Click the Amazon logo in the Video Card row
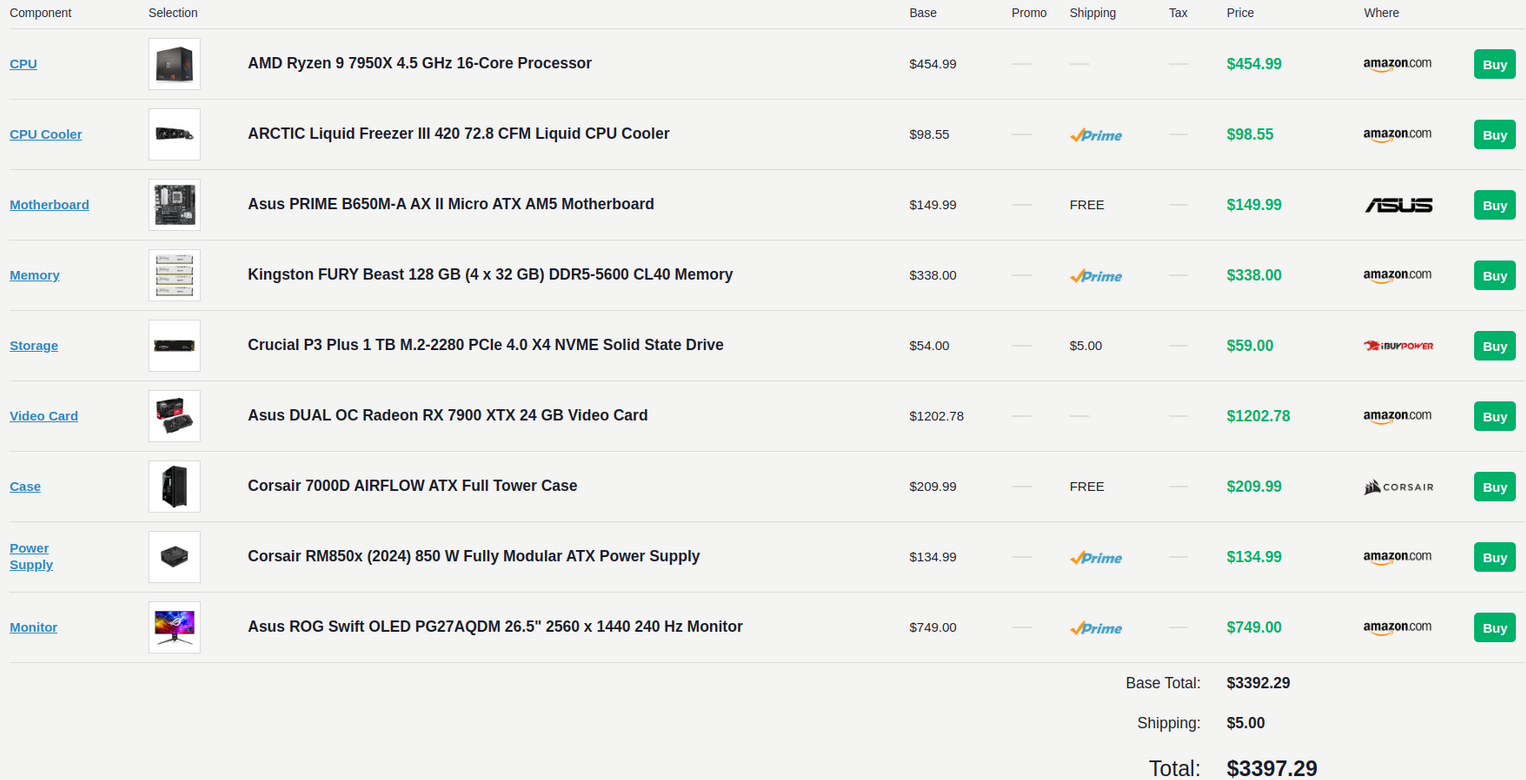The image size is (1526, 780). coord(1397,416)
